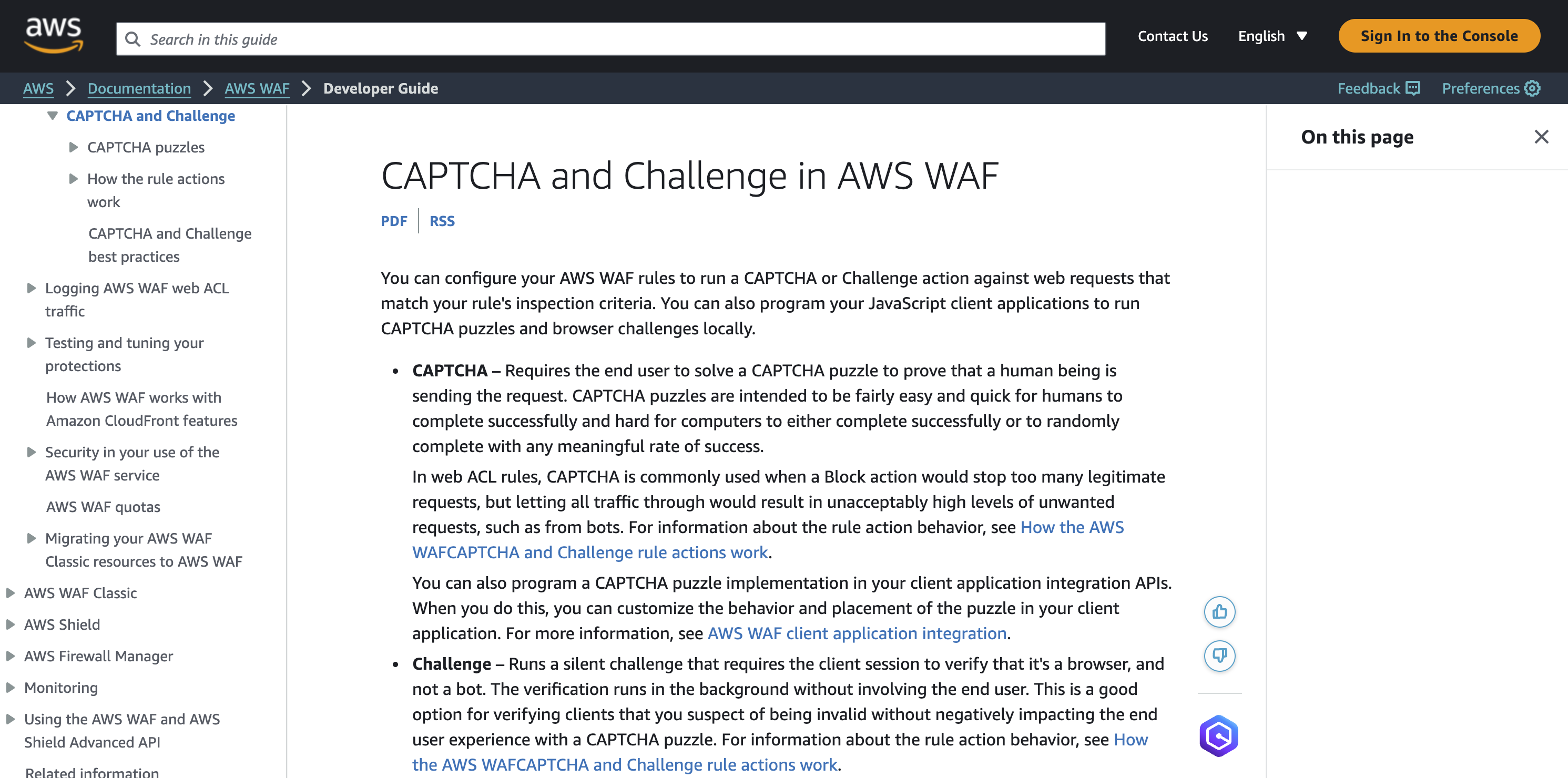This screenshot has height=778, width=1568.
Task: Click the Preferences gear icon
Action: (x=1535, y=88)
